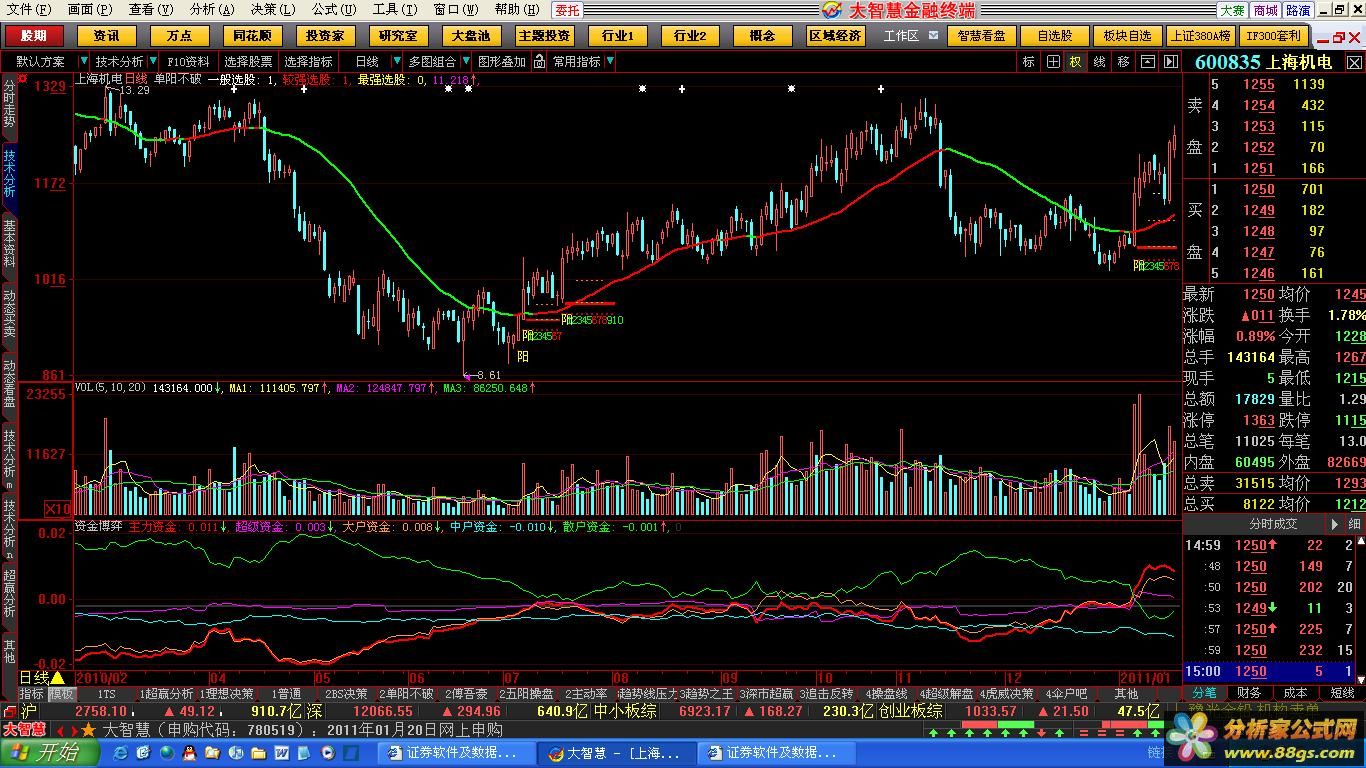
Task: Open the 路演 link at top right
Action: 1298,10
